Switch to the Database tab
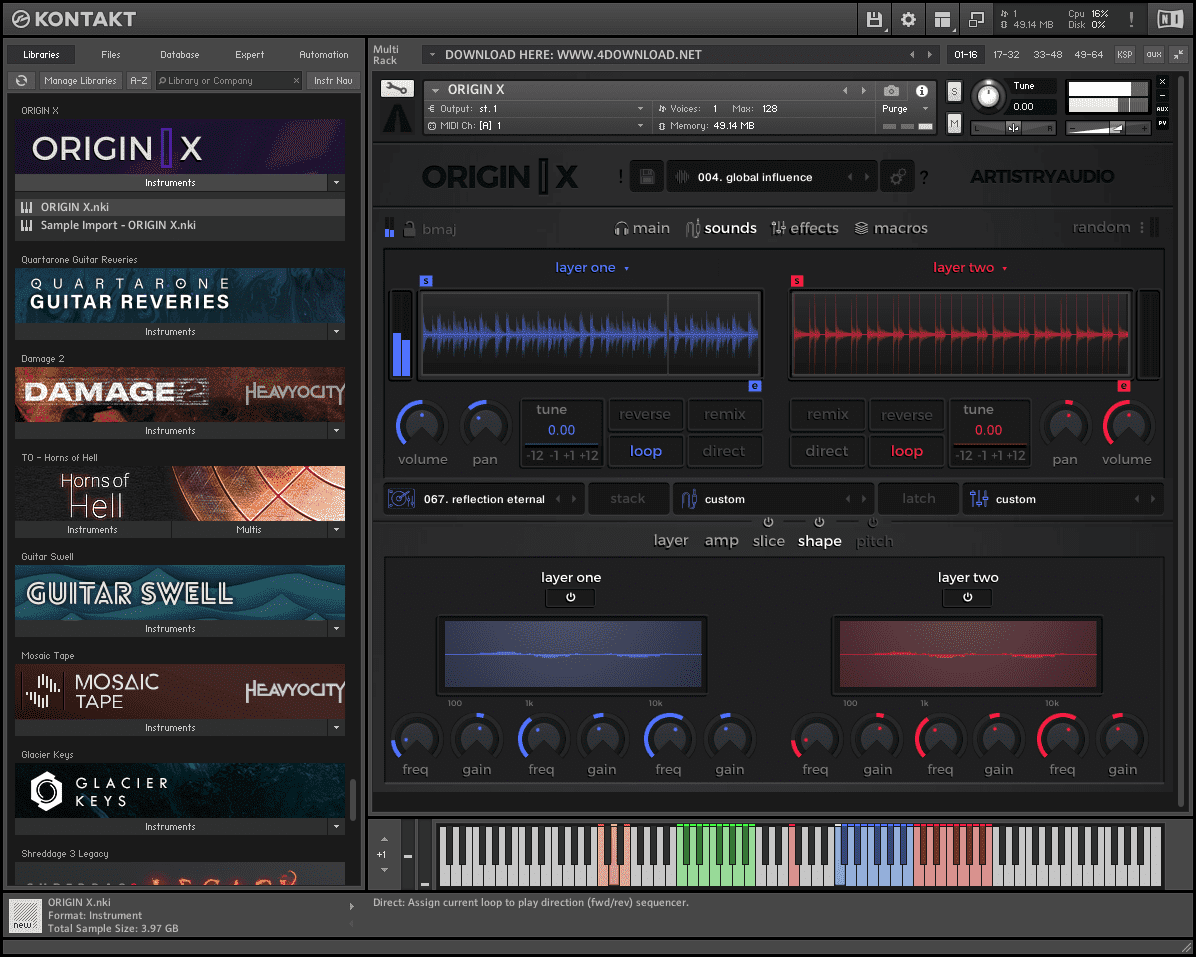The width and height of the screenshot is (1196, 957). click(179, 55)
